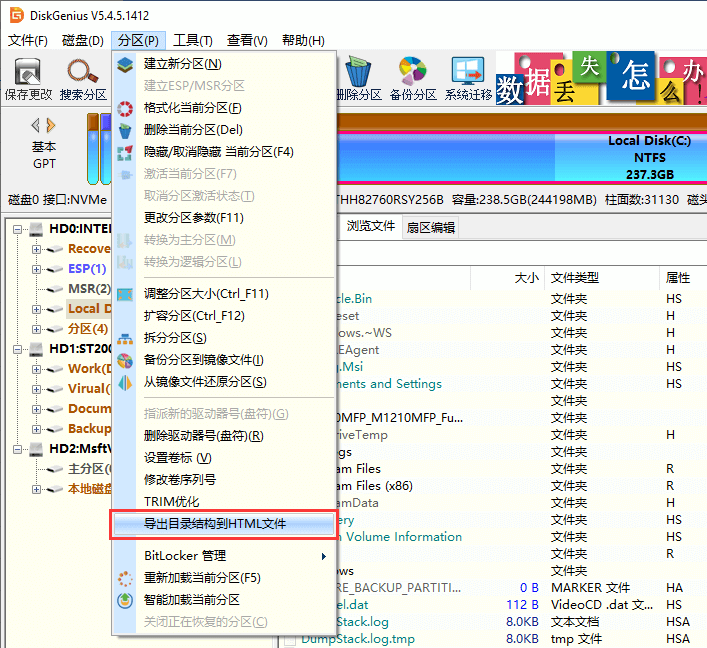Image resolution: width=707 pixels, height=648 pixels.
Task: Select 扩容分区(Ctrl_F12) menu entry
Action: pyautogui.click(x=224, y=316)
